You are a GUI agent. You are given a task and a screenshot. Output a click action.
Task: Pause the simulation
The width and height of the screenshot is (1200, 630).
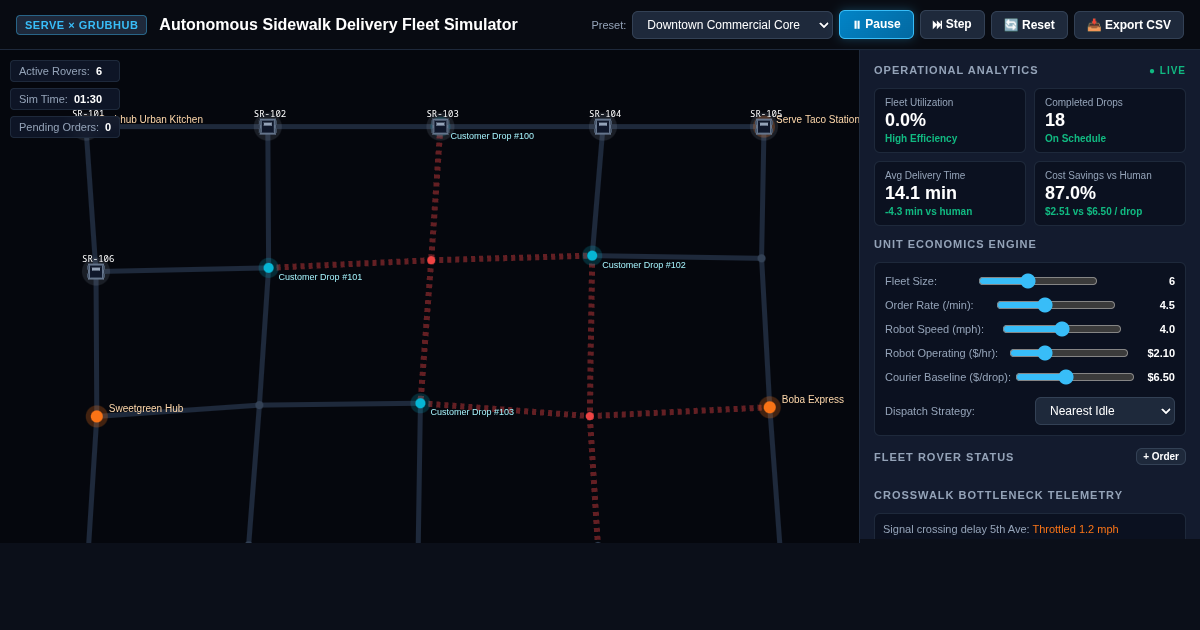pos(876,24)
